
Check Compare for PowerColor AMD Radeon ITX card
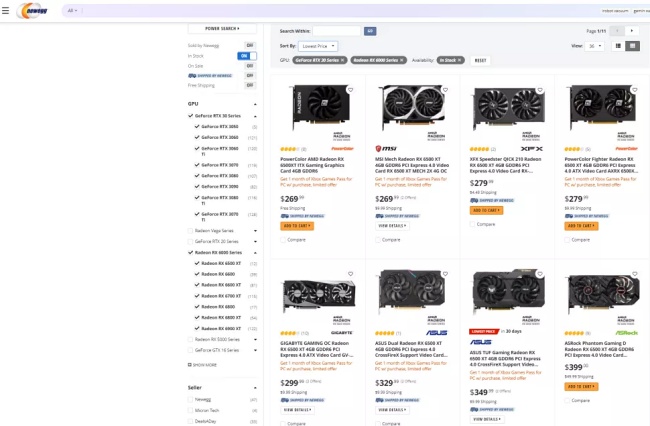(283, 240)
